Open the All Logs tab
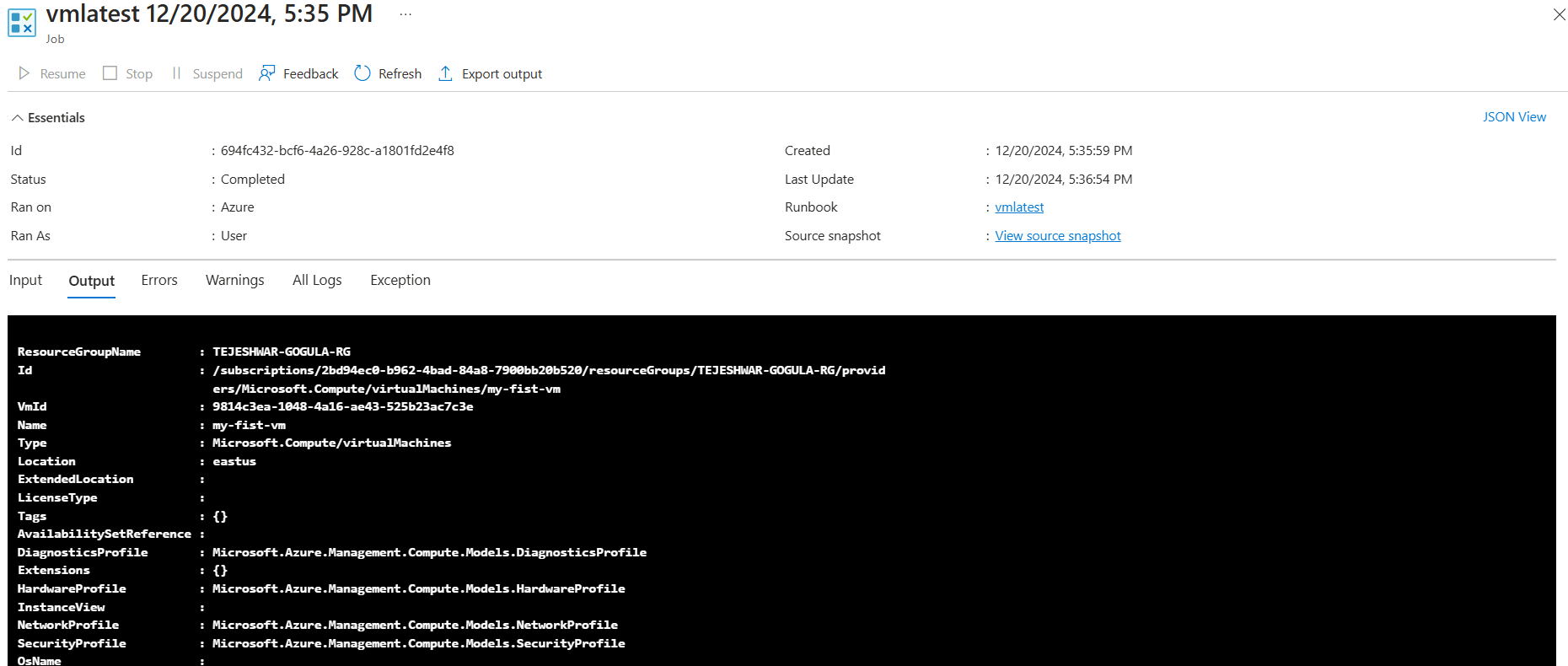The image size is (1568, 666). click(317, 280)
